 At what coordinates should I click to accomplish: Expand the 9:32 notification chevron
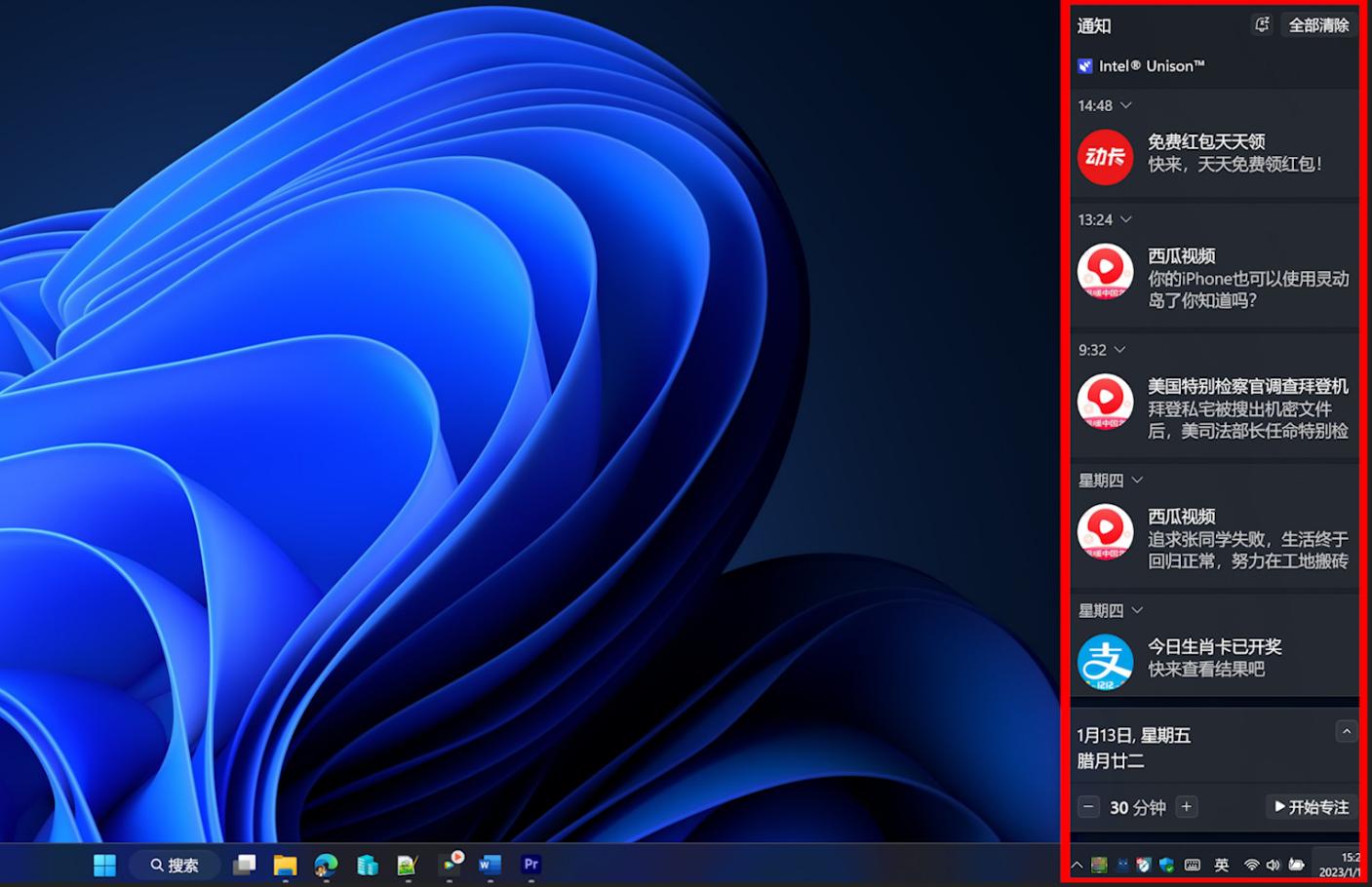[x=1119, y=350]
